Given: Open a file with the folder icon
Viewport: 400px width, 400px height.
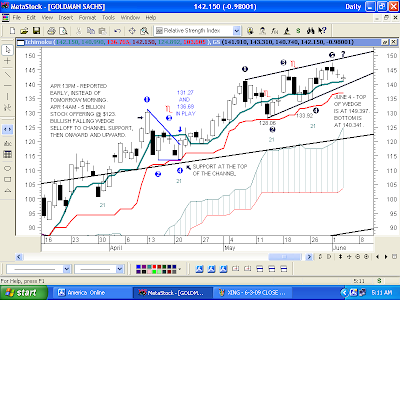Looking at the screenshot, I should tap(24, 31).
